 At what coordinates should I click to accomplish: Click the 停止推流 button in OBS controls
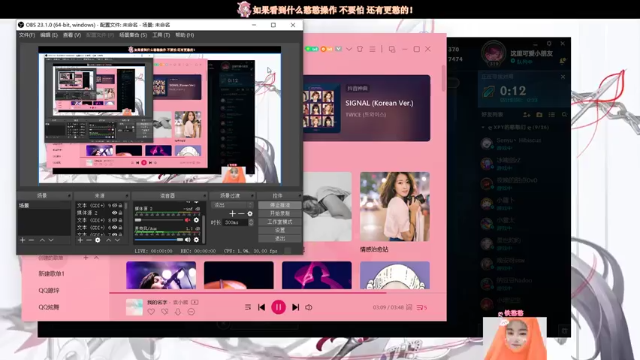(280, 205)
